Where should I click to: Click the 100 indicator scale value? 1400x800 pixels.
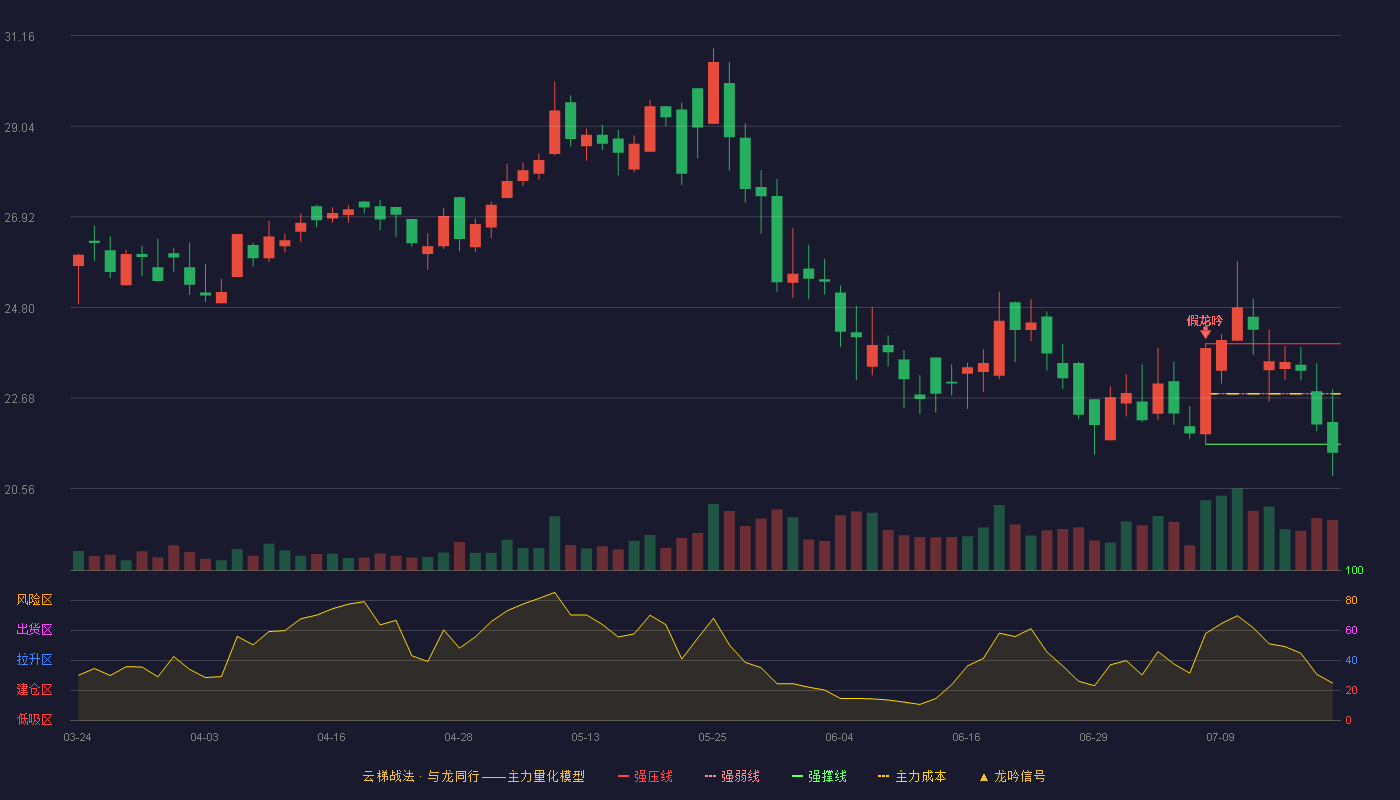[x=1355, y=571]
